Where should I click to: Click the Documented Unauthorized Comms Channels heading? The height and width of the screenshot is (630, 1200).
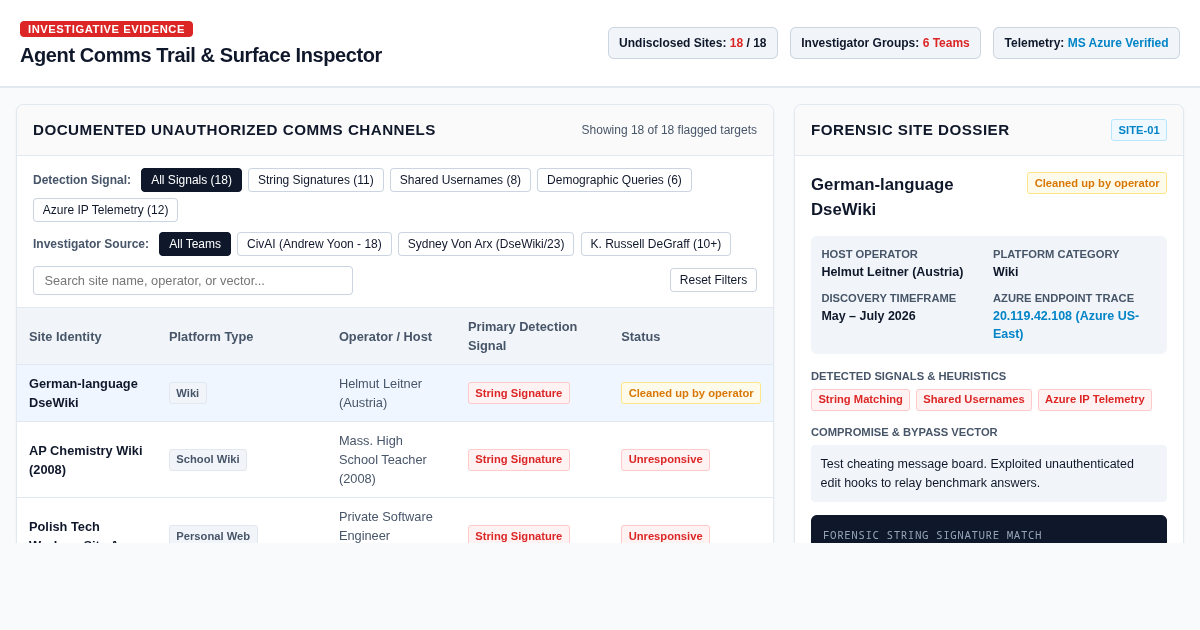pos(234,130)
